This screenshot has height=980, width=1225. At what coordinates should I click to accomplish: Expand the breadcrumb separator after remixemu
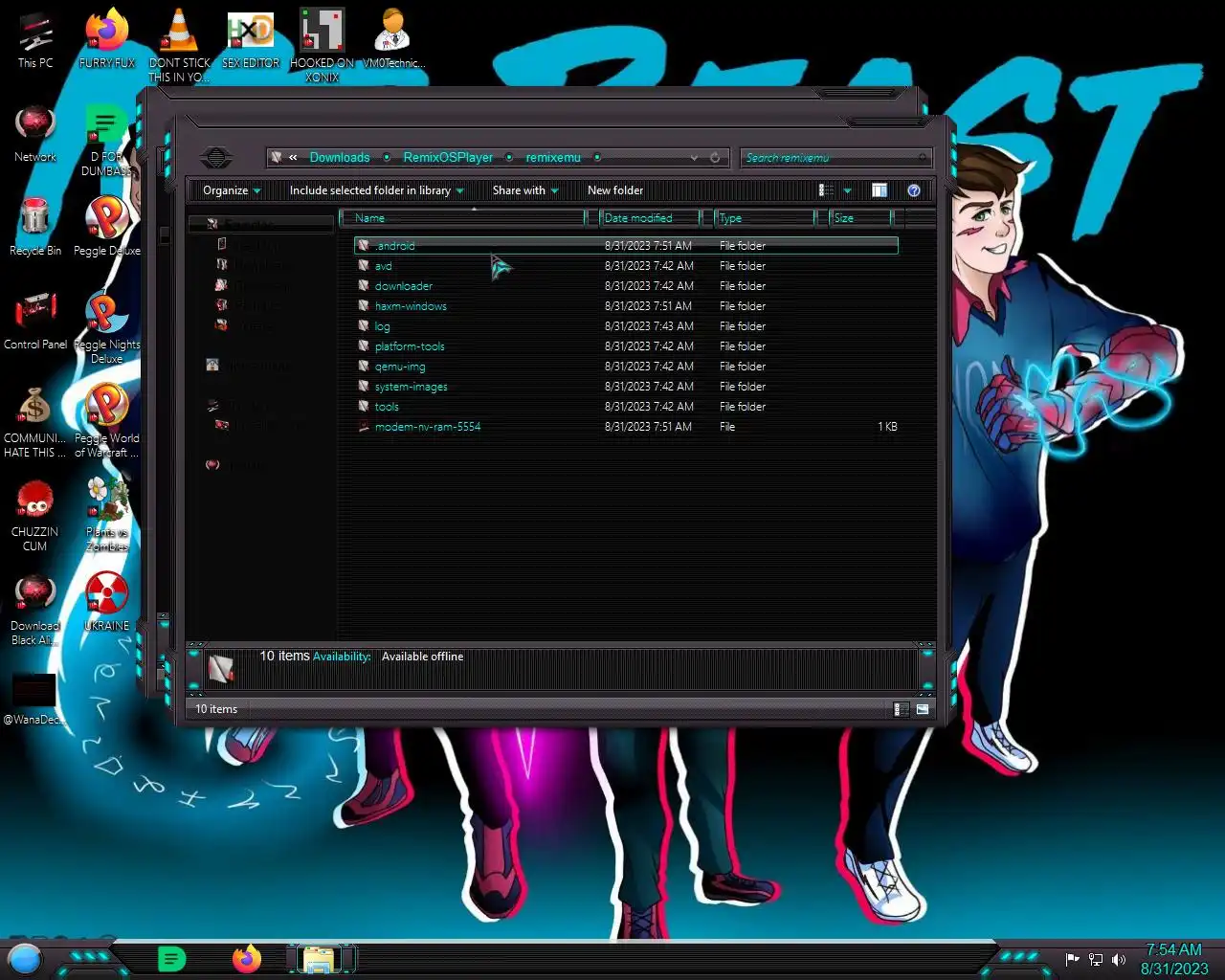[x=597, y=158]
